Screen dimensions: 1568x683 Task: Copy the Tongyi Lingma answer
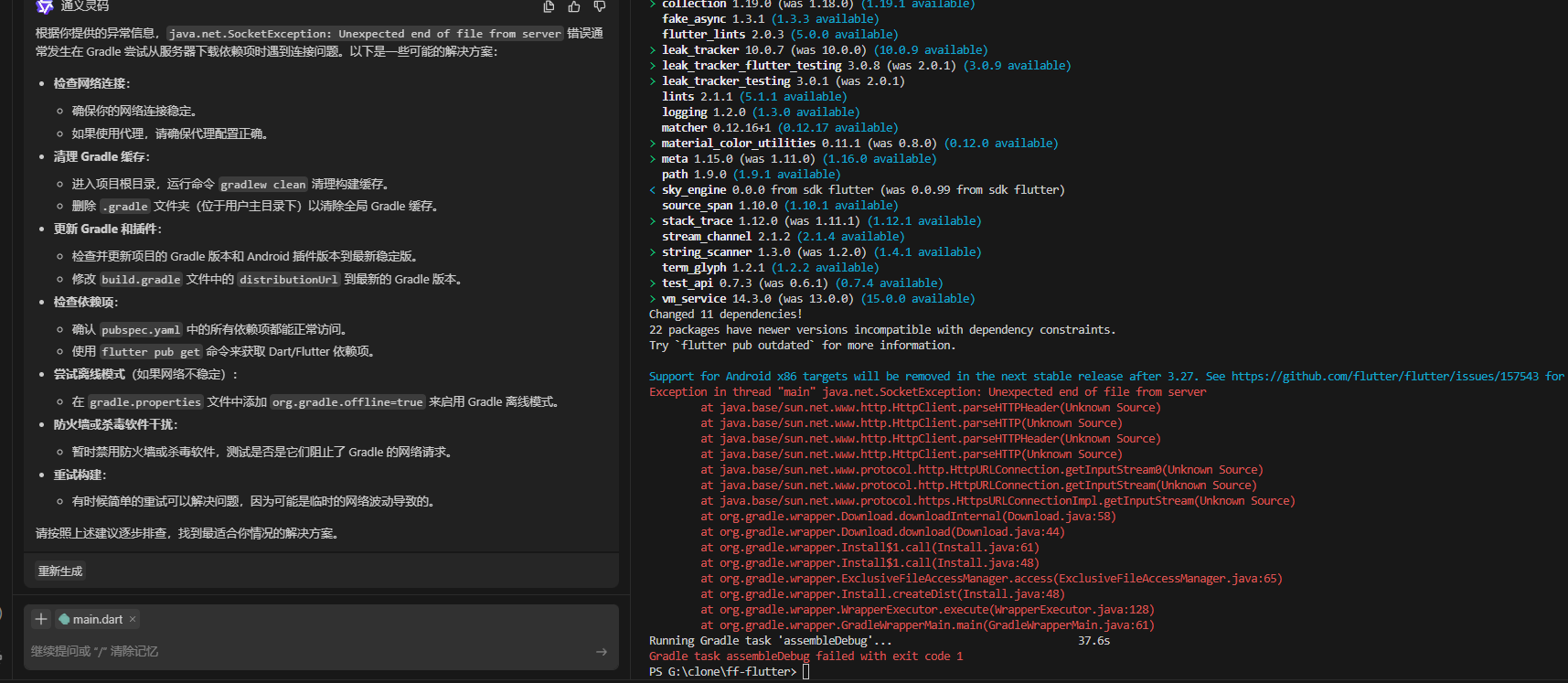[x=549, y=6]
